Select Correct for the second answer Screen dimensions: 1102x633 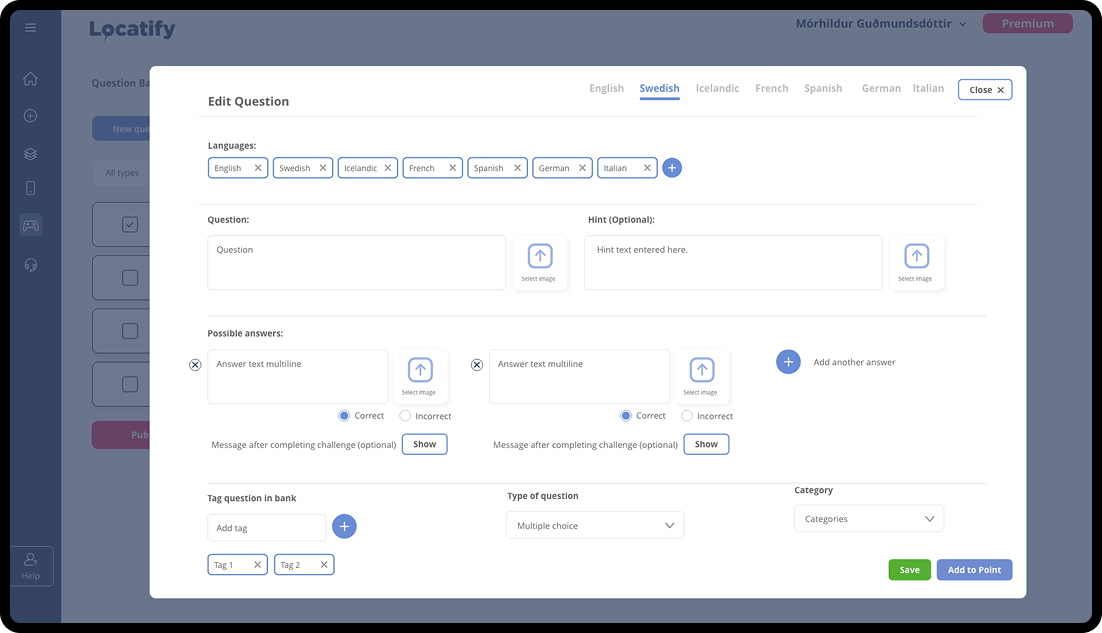(x=626, y=416)
